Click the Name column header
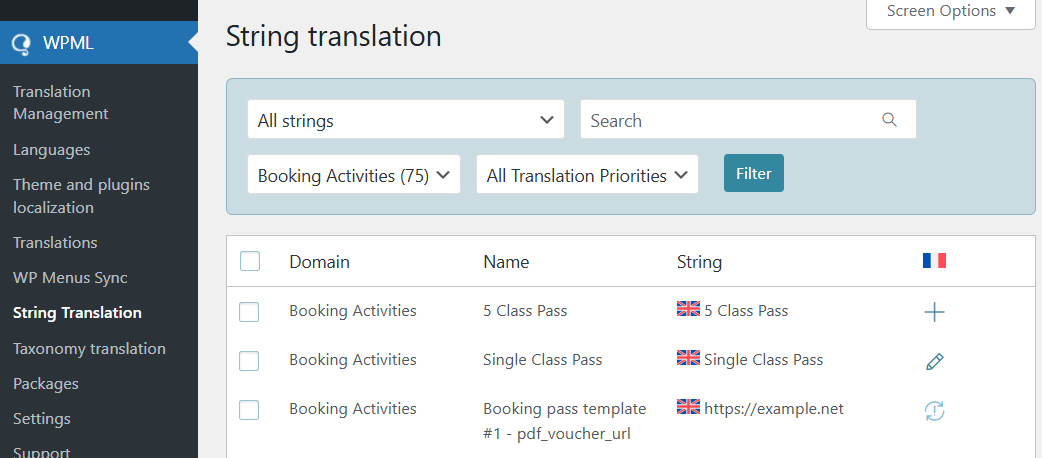1042x458 pixels. coord(506,262)
